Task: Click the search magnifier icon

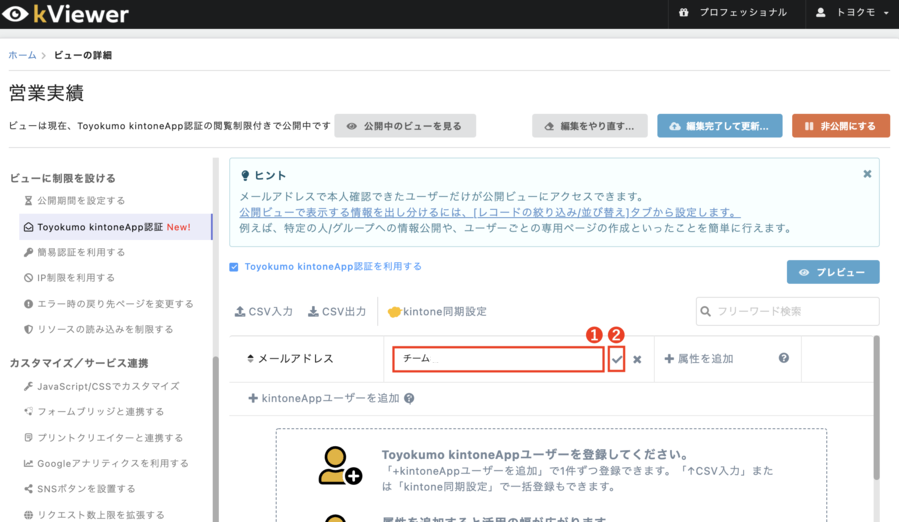Action: [x=706, y=311]
